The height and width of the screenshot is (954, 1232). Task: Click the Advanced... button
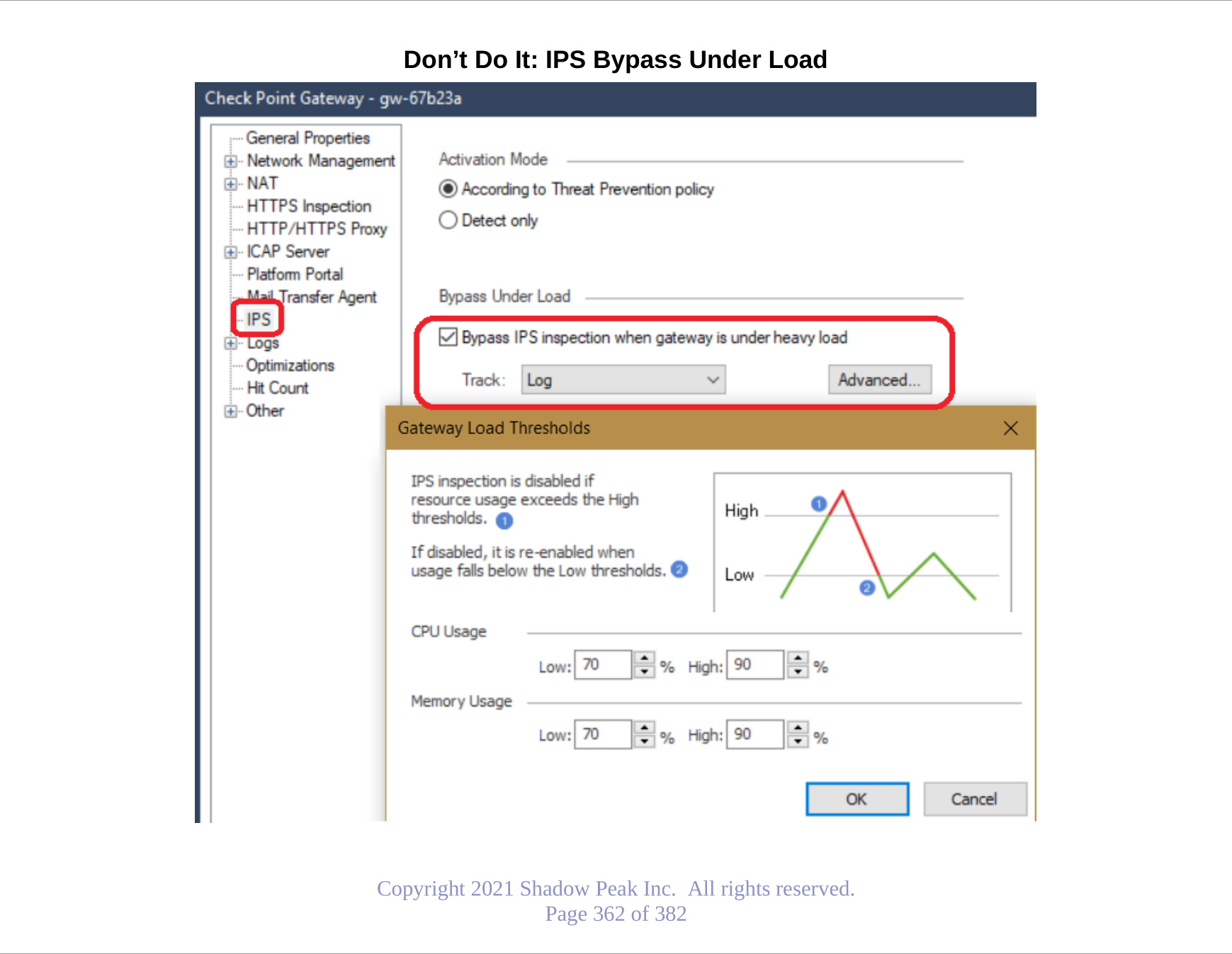(x=880, y=380)
